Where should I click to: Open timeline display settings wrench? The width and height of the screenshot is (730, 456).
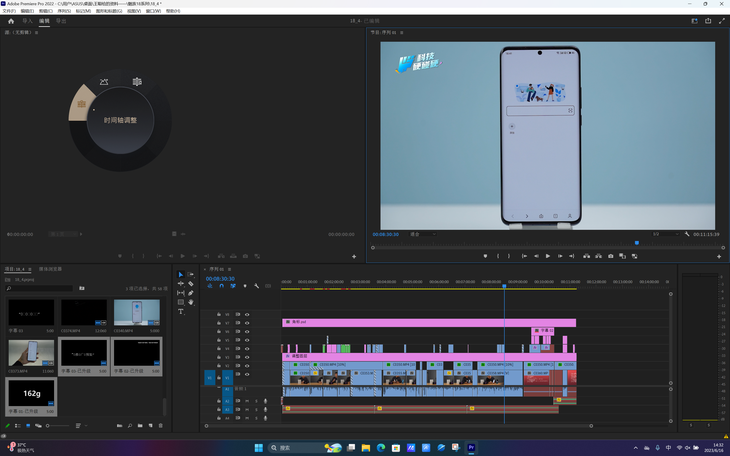[x=257, y=286]
